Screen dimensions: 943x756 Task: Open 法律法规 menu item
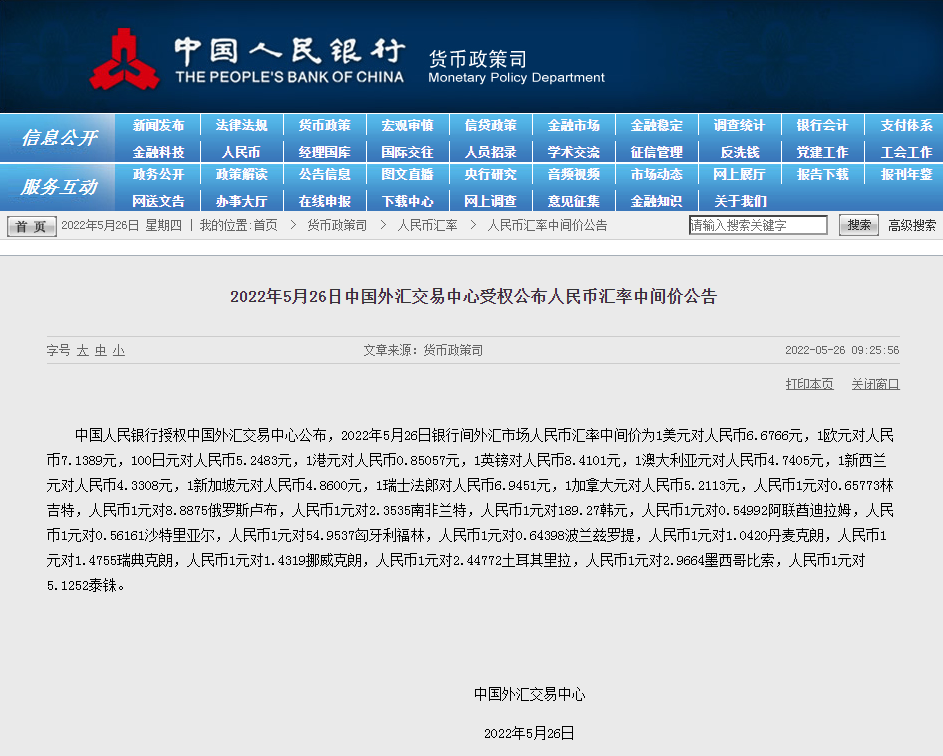coord(241,125)
